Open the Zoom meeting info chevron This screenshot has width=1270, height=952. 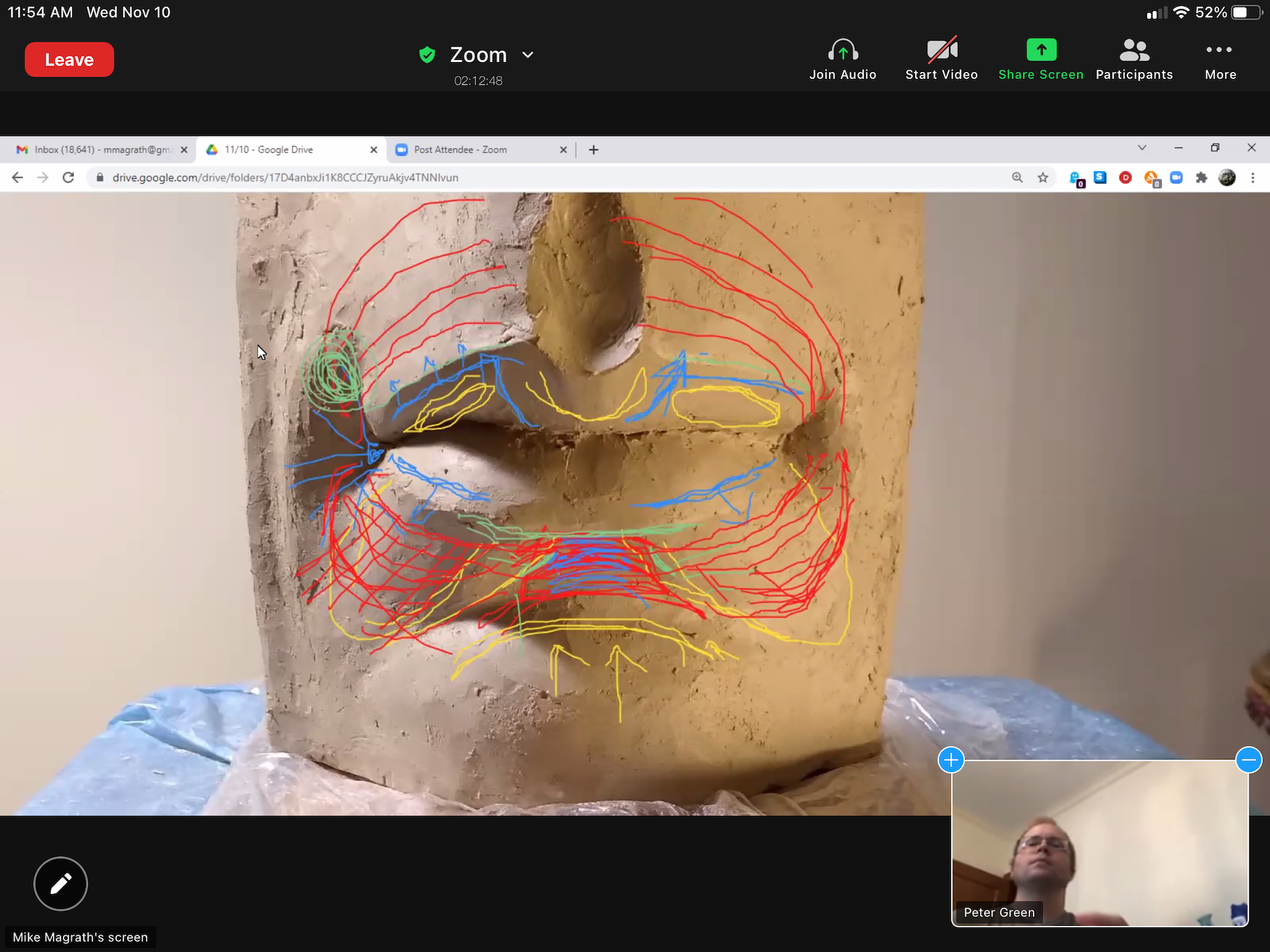tap(528, 54)
